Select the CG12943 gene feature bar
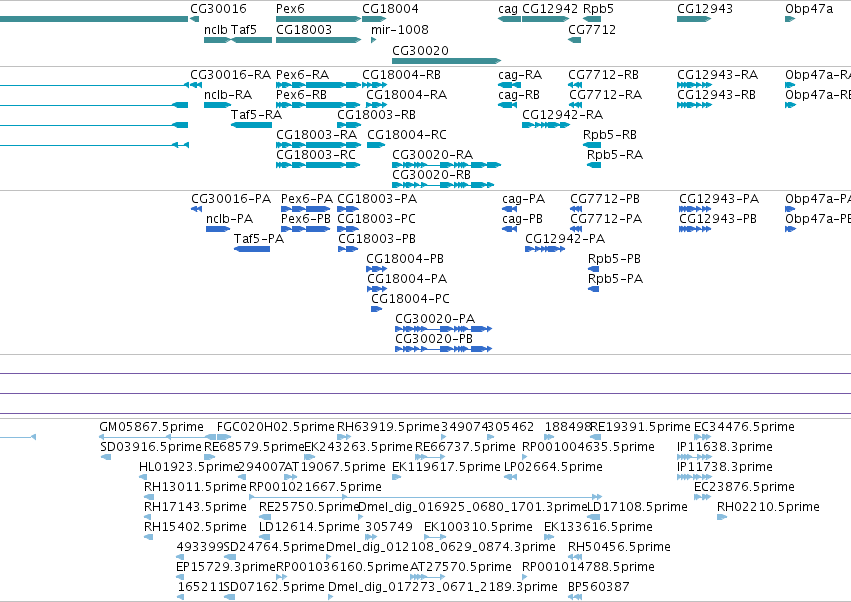This screenshot has width=851, height=602. pyautogui.click(x=694, y=19)
